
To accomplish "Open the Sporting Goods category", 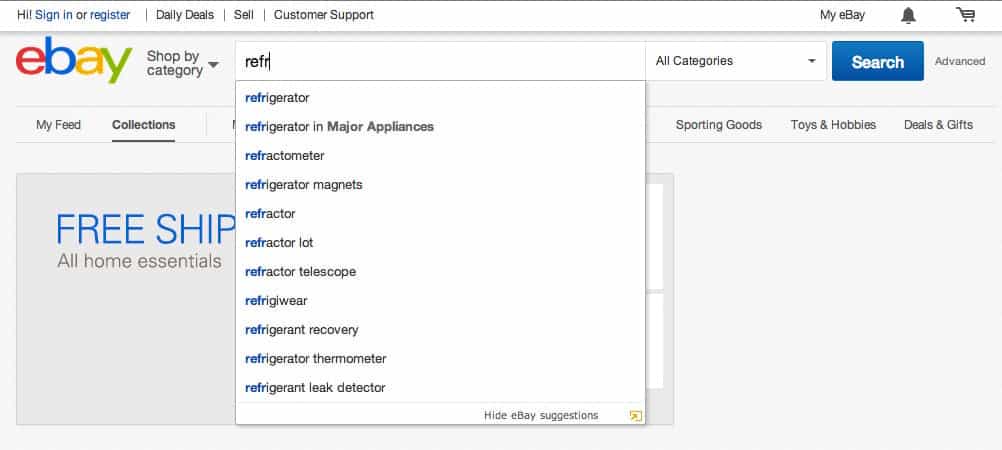I will coord(719,125).
